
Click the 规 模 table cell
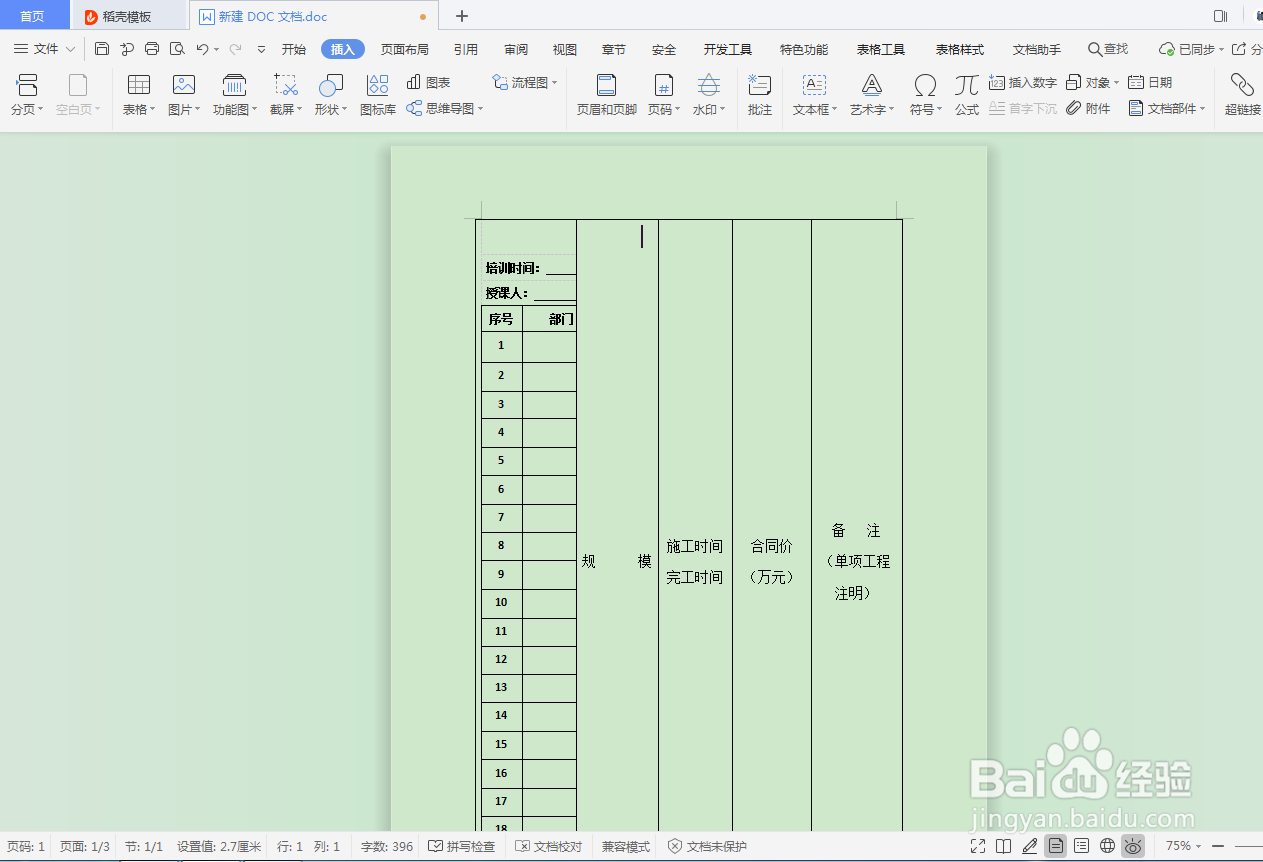click(x=617, y=561)
